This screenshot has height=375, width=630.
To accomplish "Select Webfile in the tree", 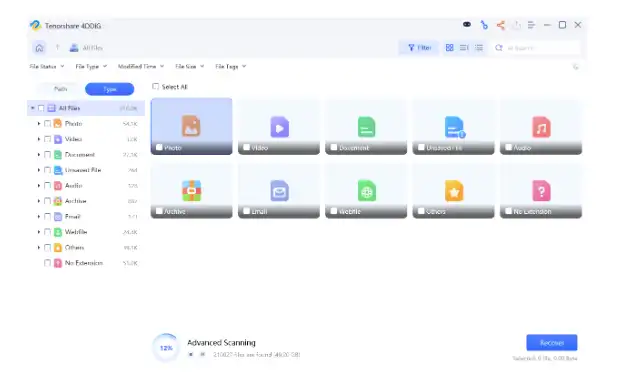I will tap(86, 232).
